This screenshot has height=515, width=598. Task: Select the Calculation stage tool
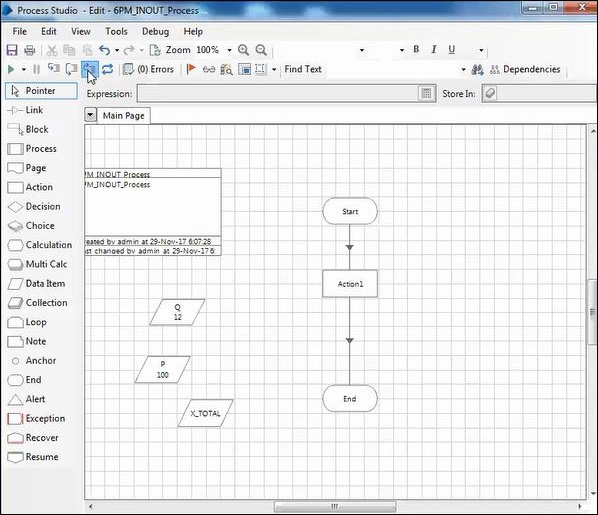(40, 245)
